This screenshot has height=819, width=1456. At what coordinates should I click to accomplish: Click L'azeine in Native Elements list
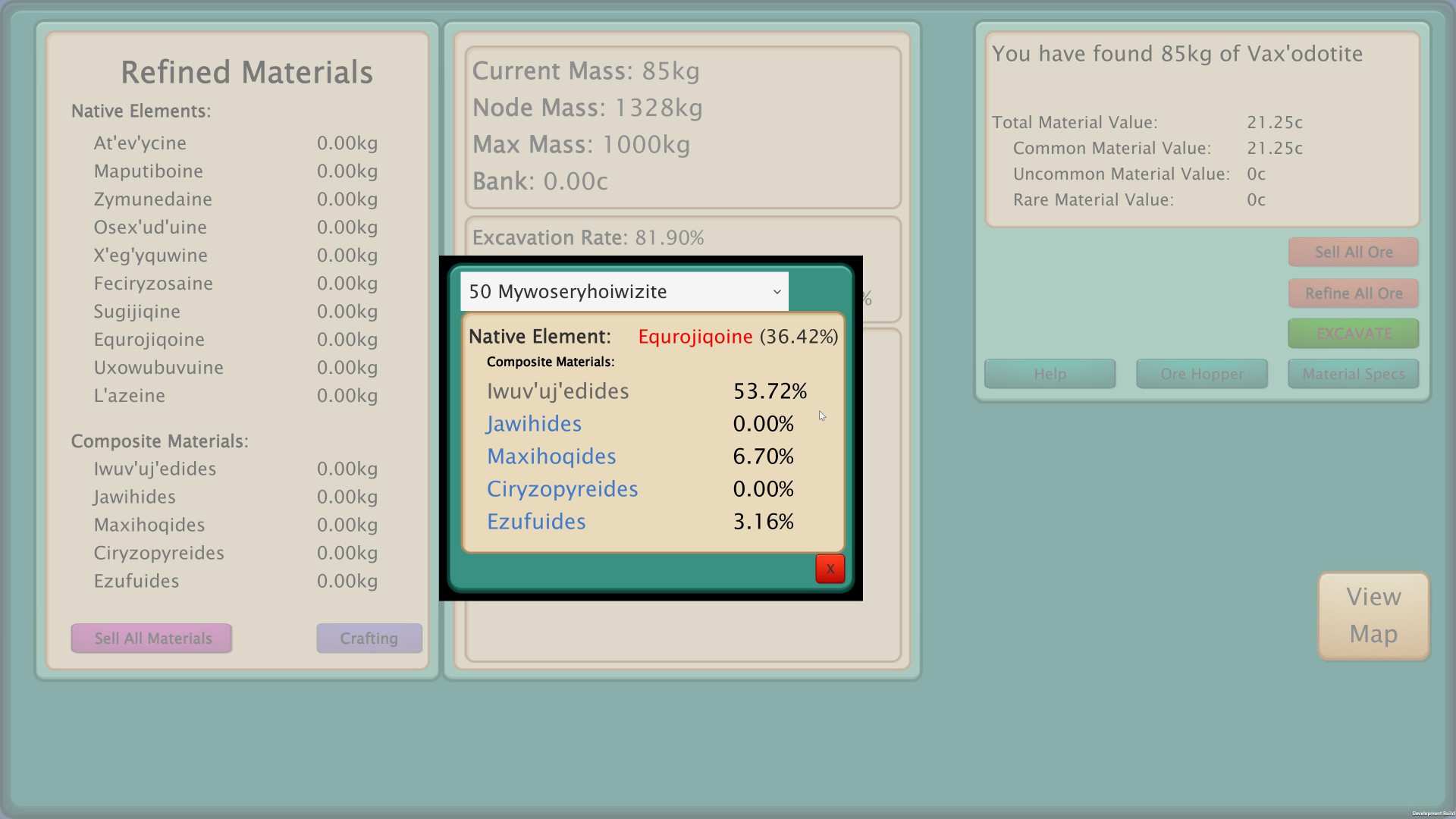[129, 396]
